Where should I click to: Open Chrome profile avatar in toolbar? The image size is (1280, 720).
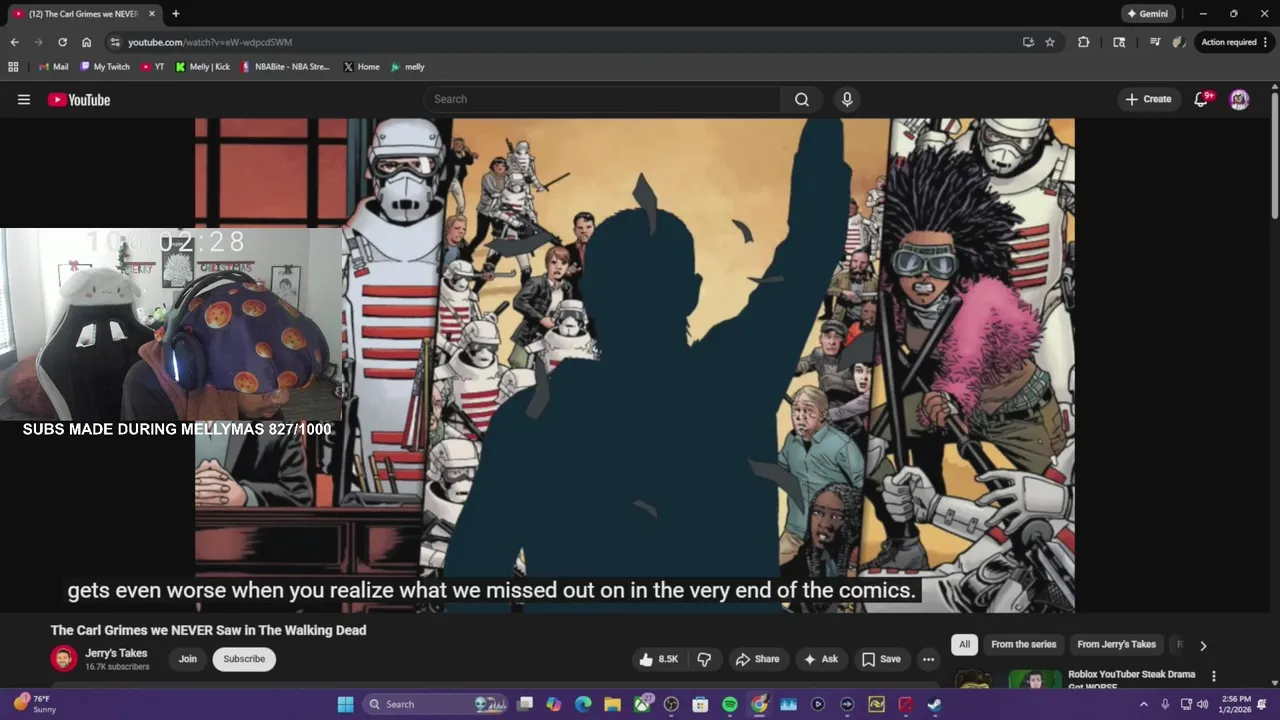coord(1179,42)
